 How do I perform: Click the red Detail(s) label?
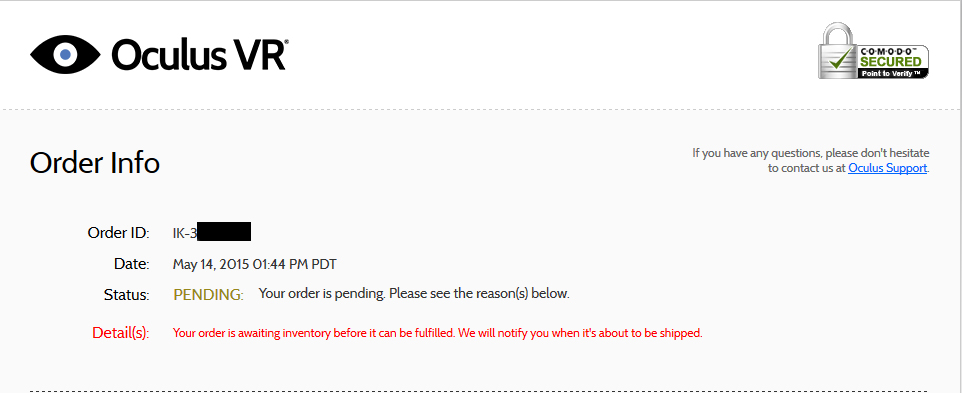120,333
